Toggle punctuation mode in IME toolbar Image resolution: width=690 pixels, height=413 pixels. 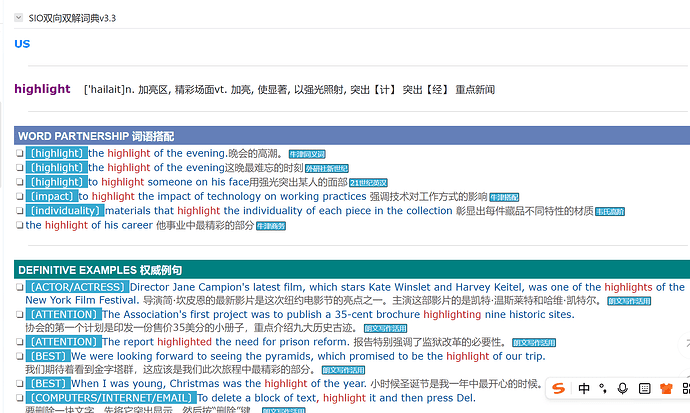(603, 389)
